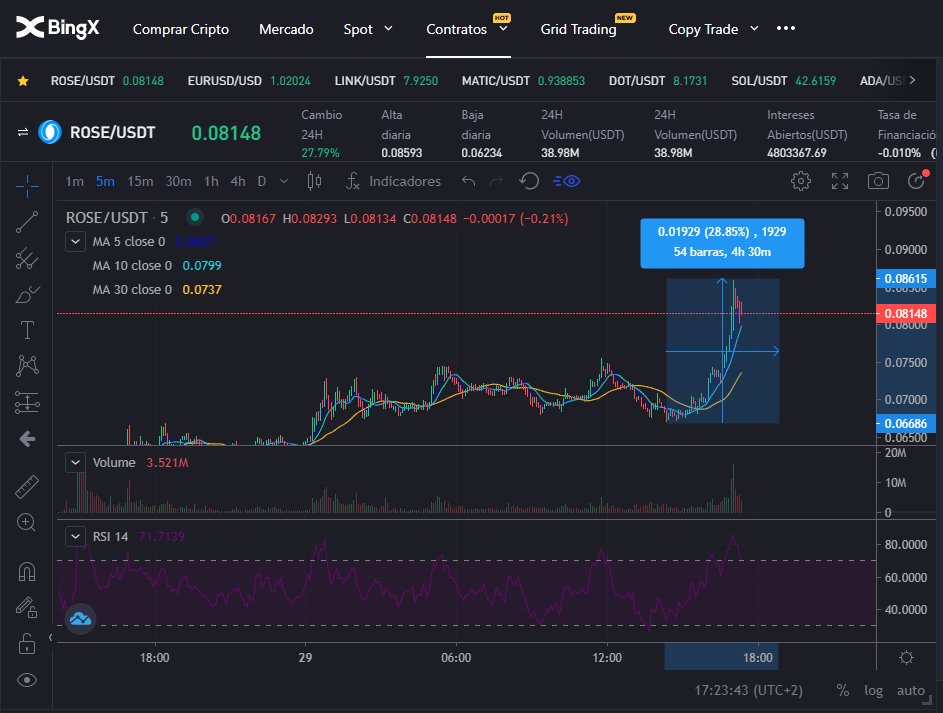Toggle auto scale mode

[911, 690]
